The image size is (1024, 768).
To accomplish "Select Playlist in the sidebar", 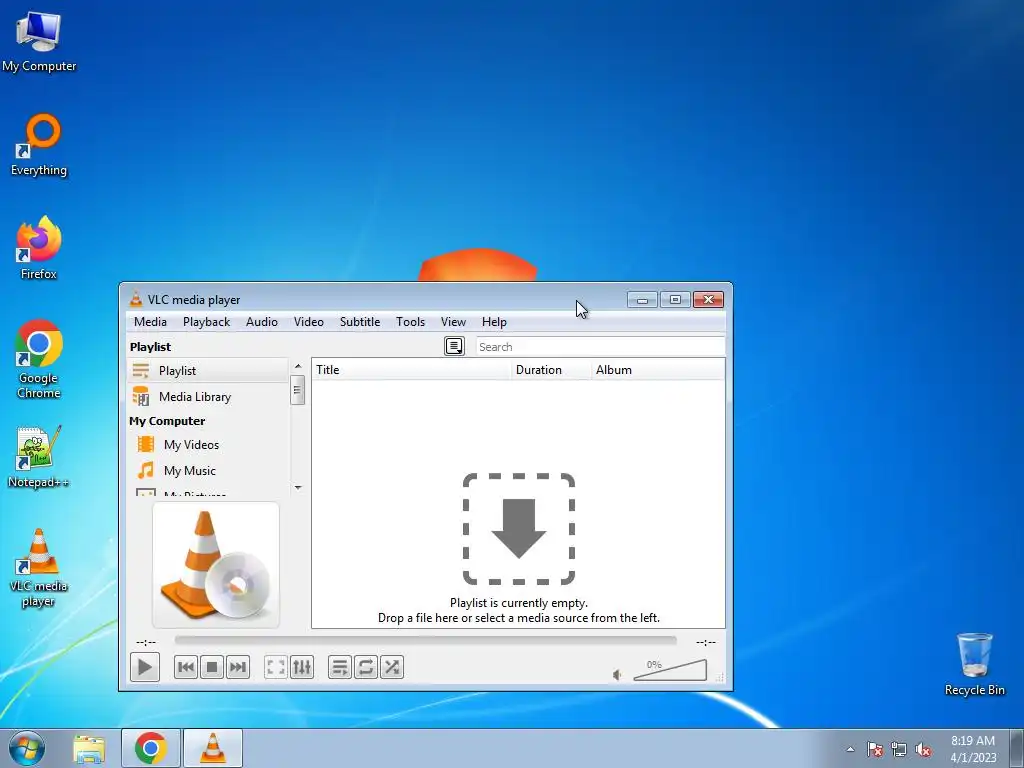I will [x=208, y=371].
